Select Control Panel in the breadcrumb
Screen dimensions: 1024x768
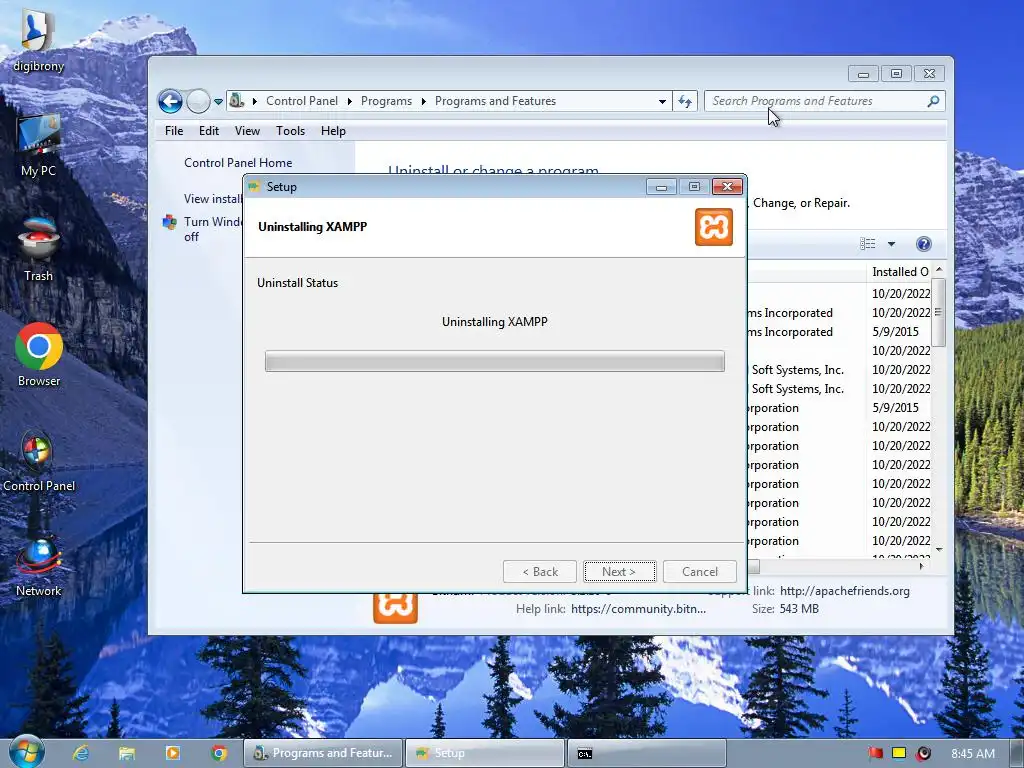click(302, 101)
